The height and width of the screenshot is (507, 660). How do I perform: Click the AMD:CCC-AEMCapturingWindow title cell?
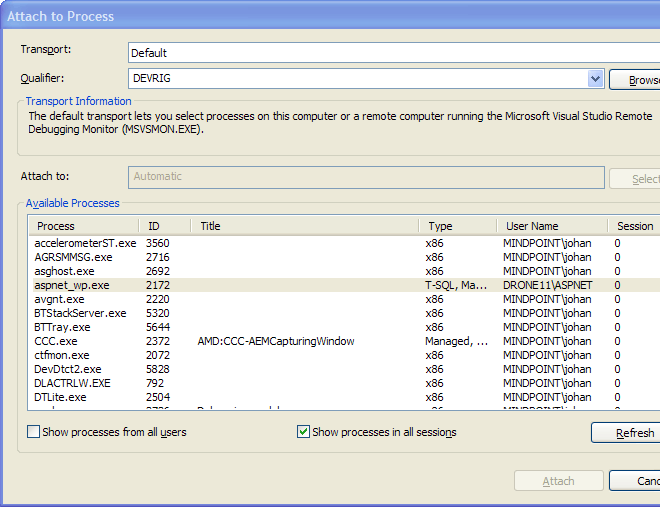tap(276, 341)
